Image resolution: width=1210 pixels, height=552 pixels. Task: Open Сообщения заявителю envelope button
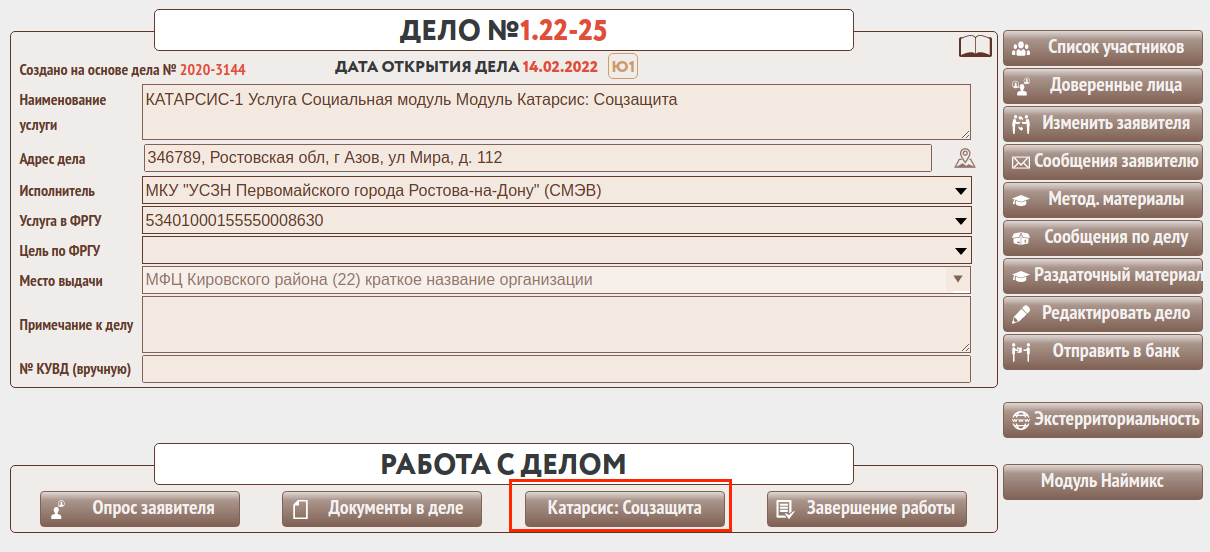[1102, 161]
